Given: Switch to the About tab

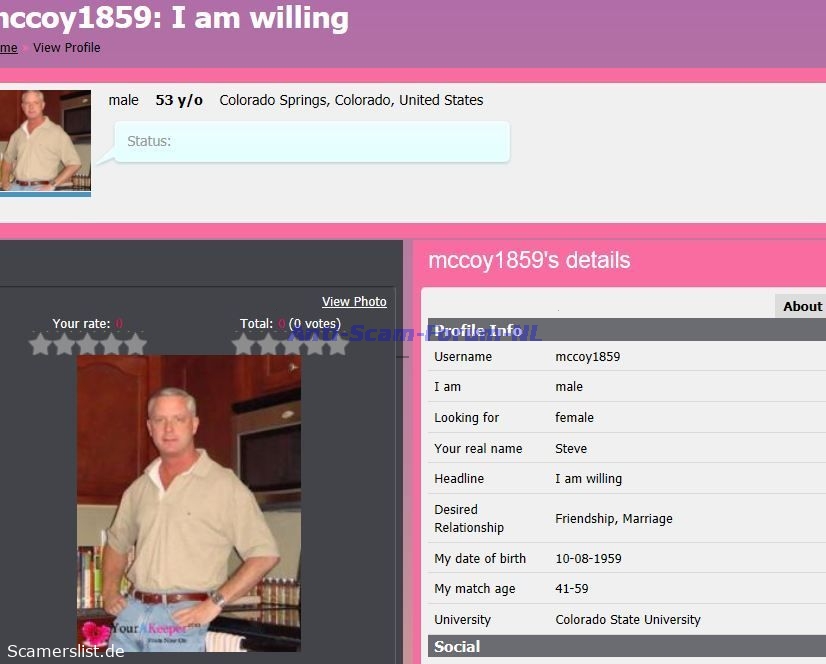Looking at the screenshot, I should pos(801,306).
